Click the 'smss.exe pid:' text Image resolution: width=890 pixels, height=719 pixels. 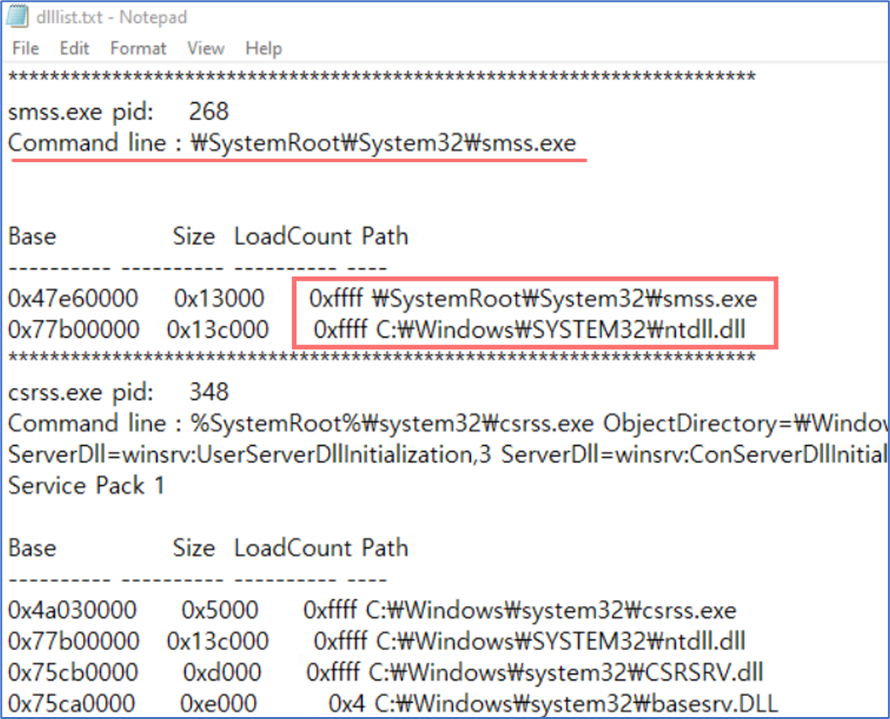click(81, 112)
